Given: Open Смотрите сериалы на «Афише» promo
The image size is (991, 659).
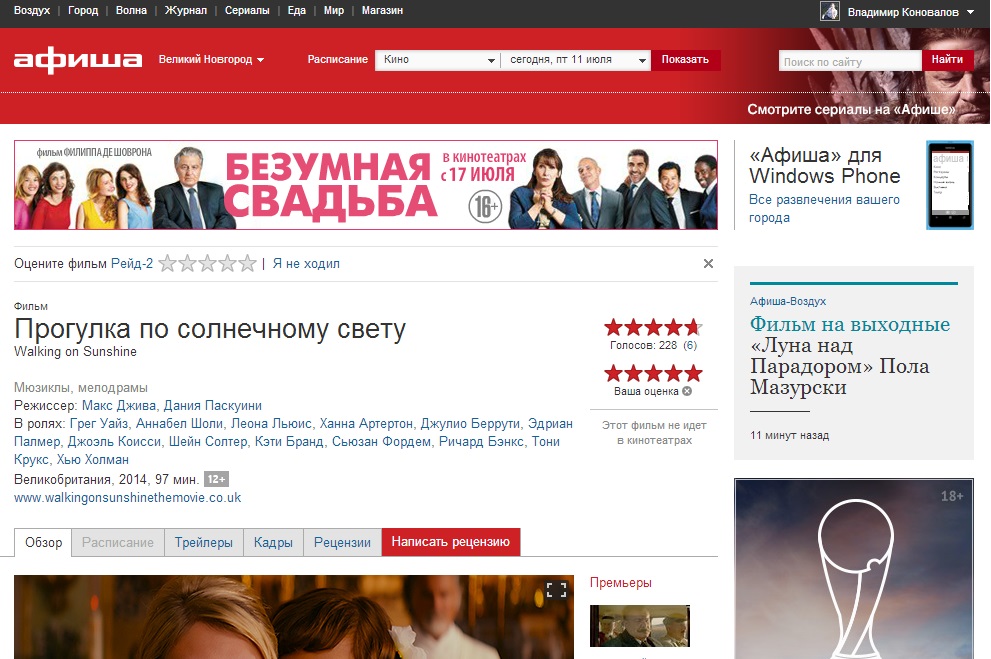Looking at the screenshot, I should 851,109.
